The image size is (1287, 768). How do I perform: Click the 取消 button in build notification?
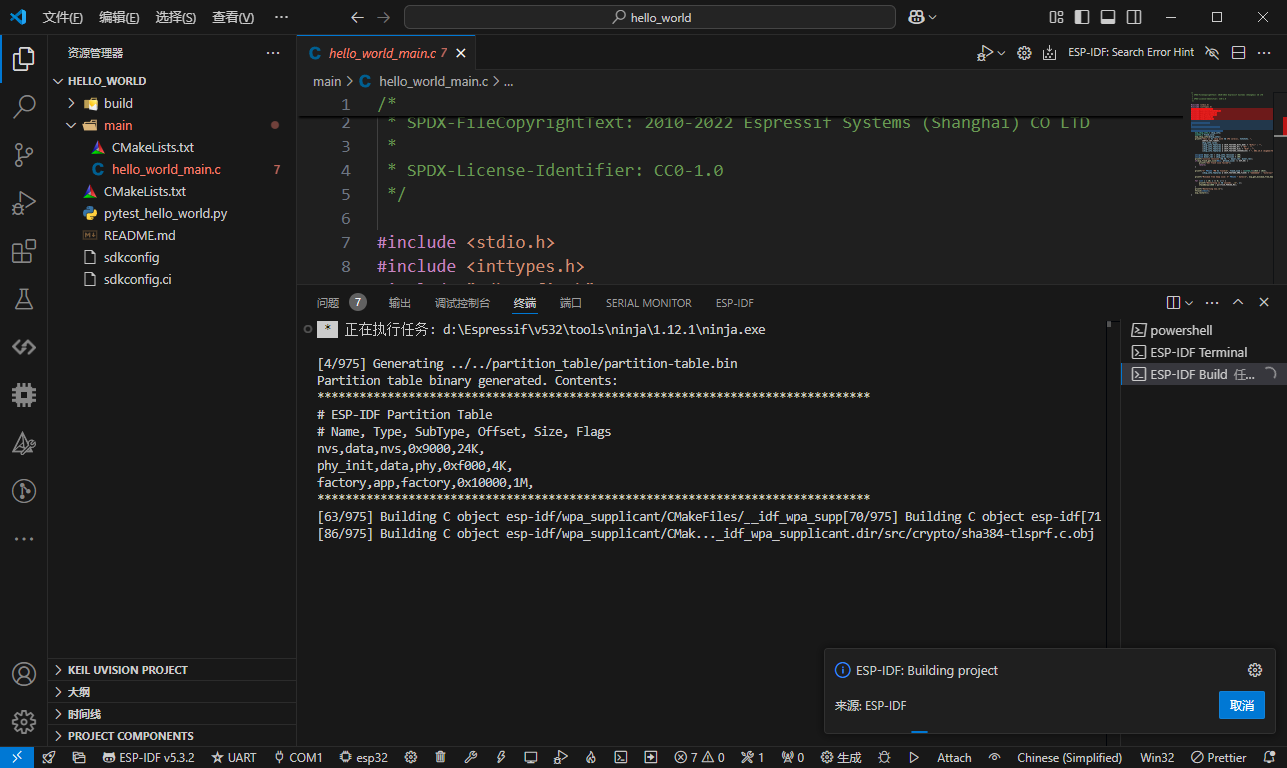(x=1241, y=705)
